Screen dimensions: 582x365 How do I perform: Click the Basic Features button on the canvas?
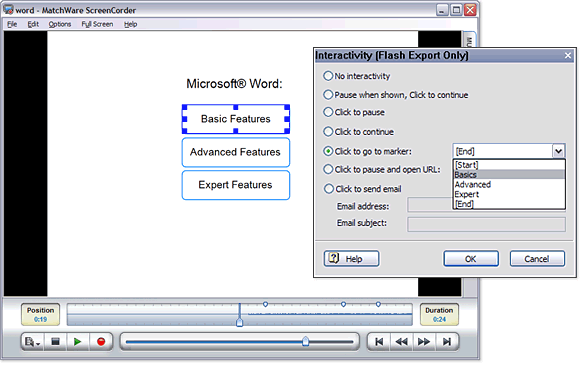pos(236,119)
